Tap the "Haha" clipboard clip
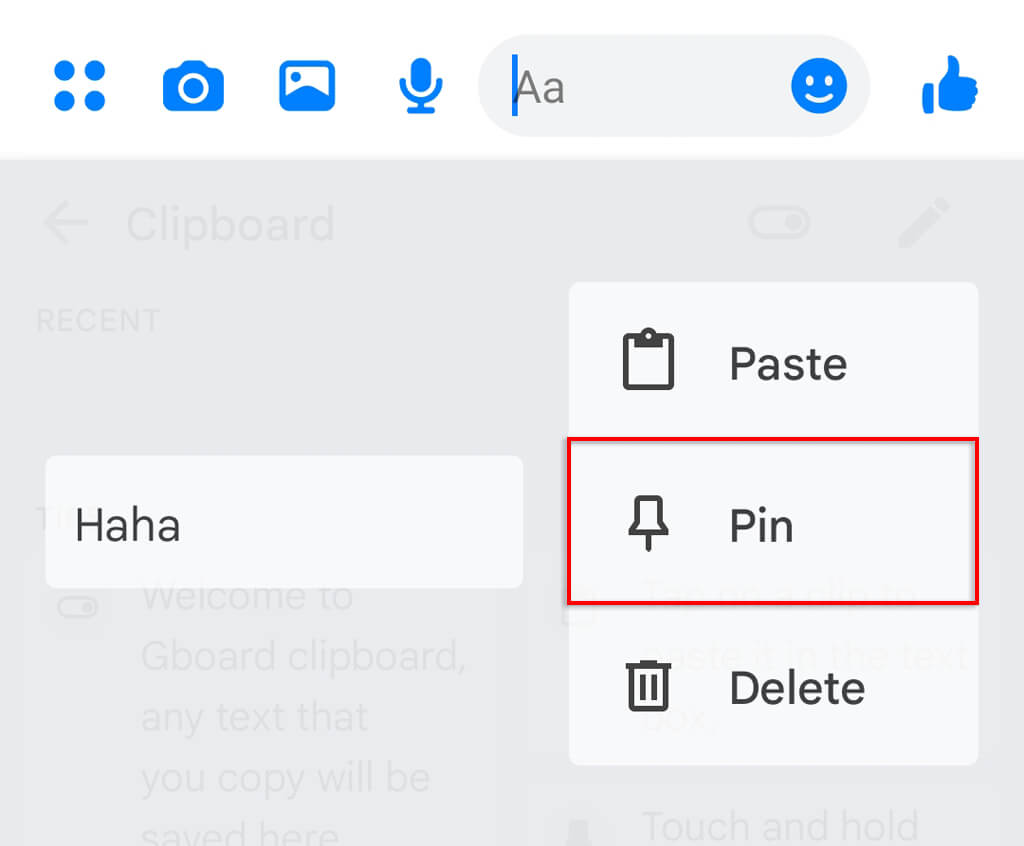The width and height of the screenshot is (1024, 846). point(284,523)
